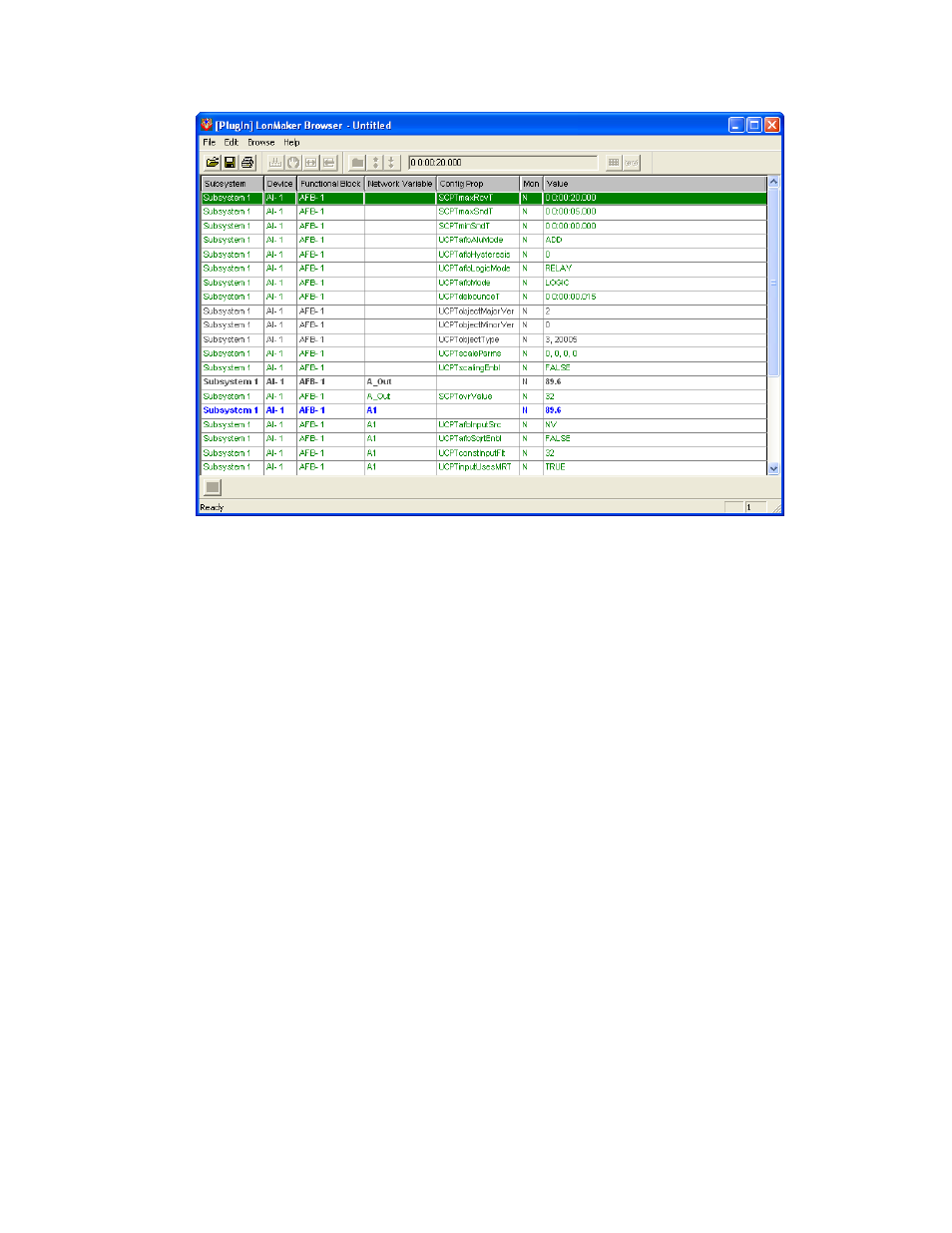Select the UCPTscaleParms cell
This screenshot has width=952, height=1233.
coord(478,353)
